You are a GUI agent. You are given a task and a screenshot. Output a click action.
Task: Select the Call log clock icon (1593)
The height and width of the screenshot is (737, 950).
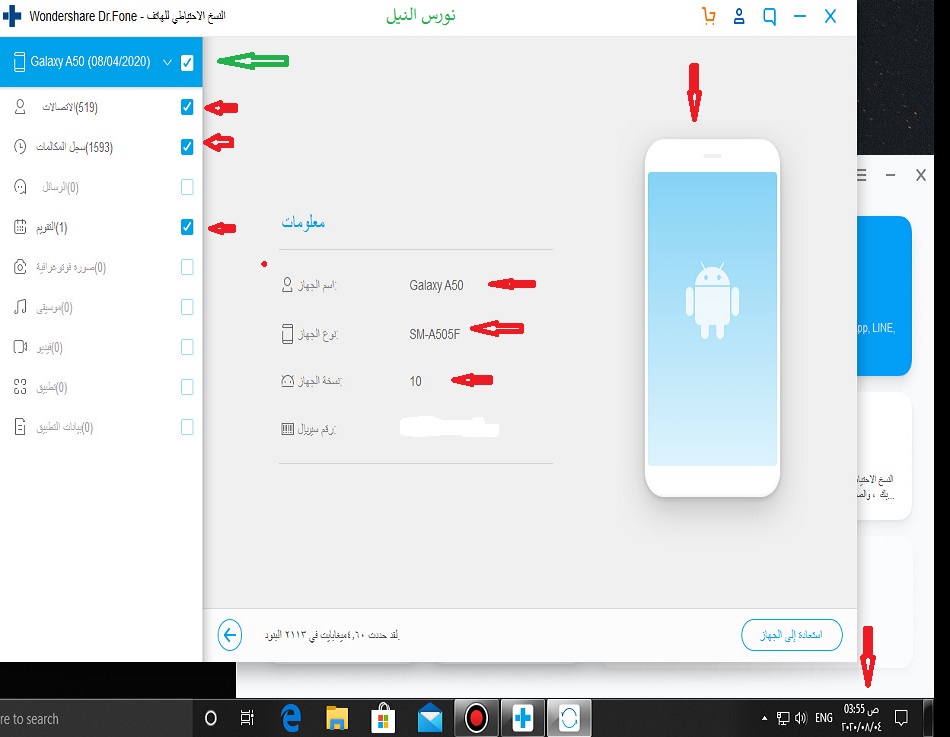coord(20,147)
